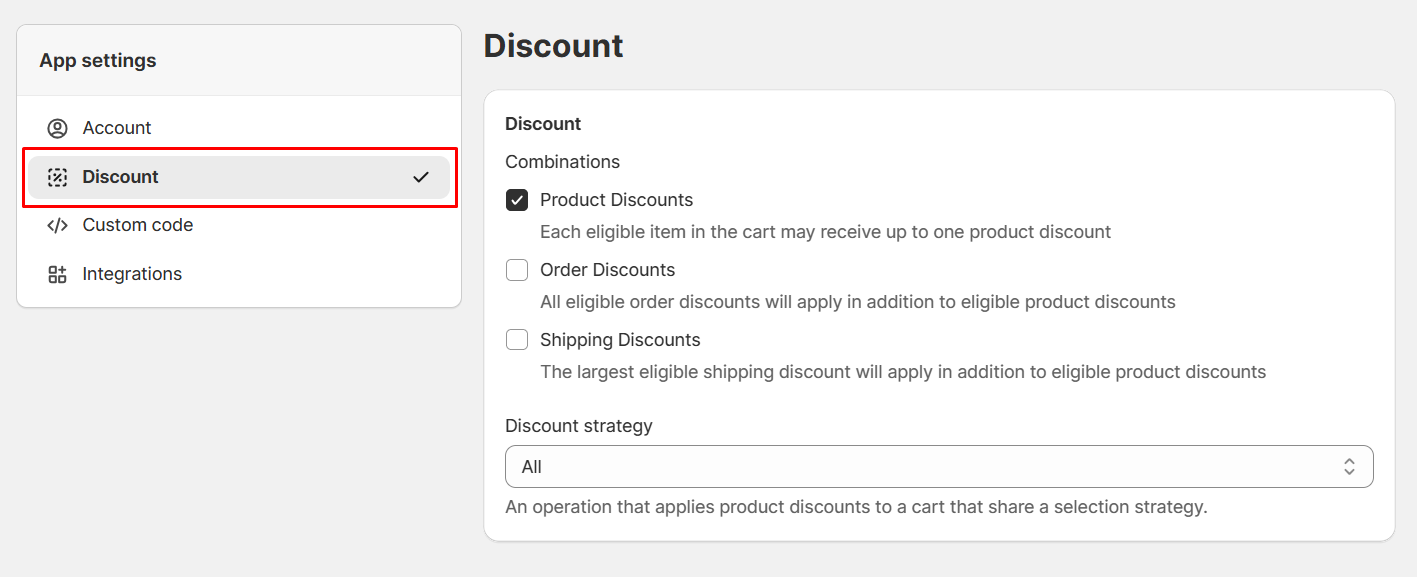The height and width of the screenshot is (577, 1417).
Task: Click the Product Discounts label text
Action: click(616, 200)
